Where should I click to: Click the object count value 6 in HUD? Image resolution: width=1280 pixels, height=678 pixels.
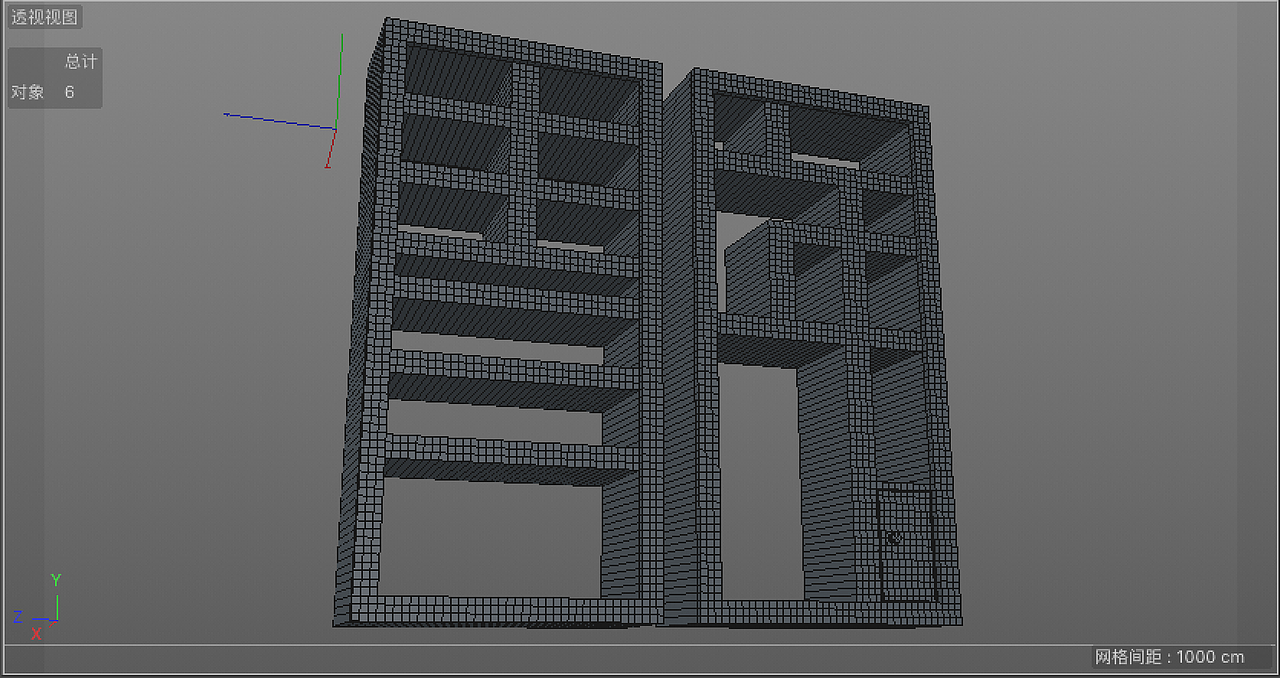(69, 92)
